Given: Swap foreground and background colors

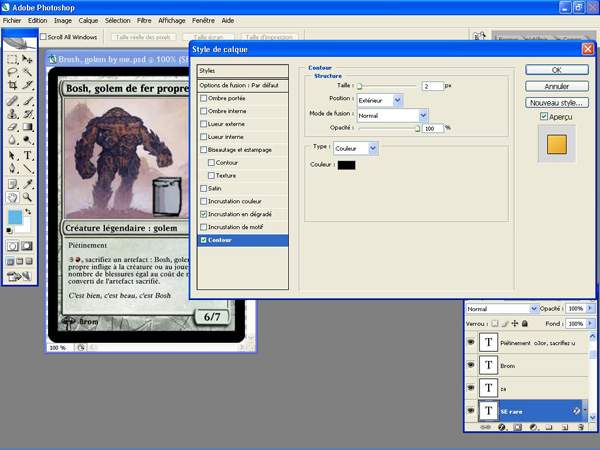Looking at the screenshot, I should point(28,211).
